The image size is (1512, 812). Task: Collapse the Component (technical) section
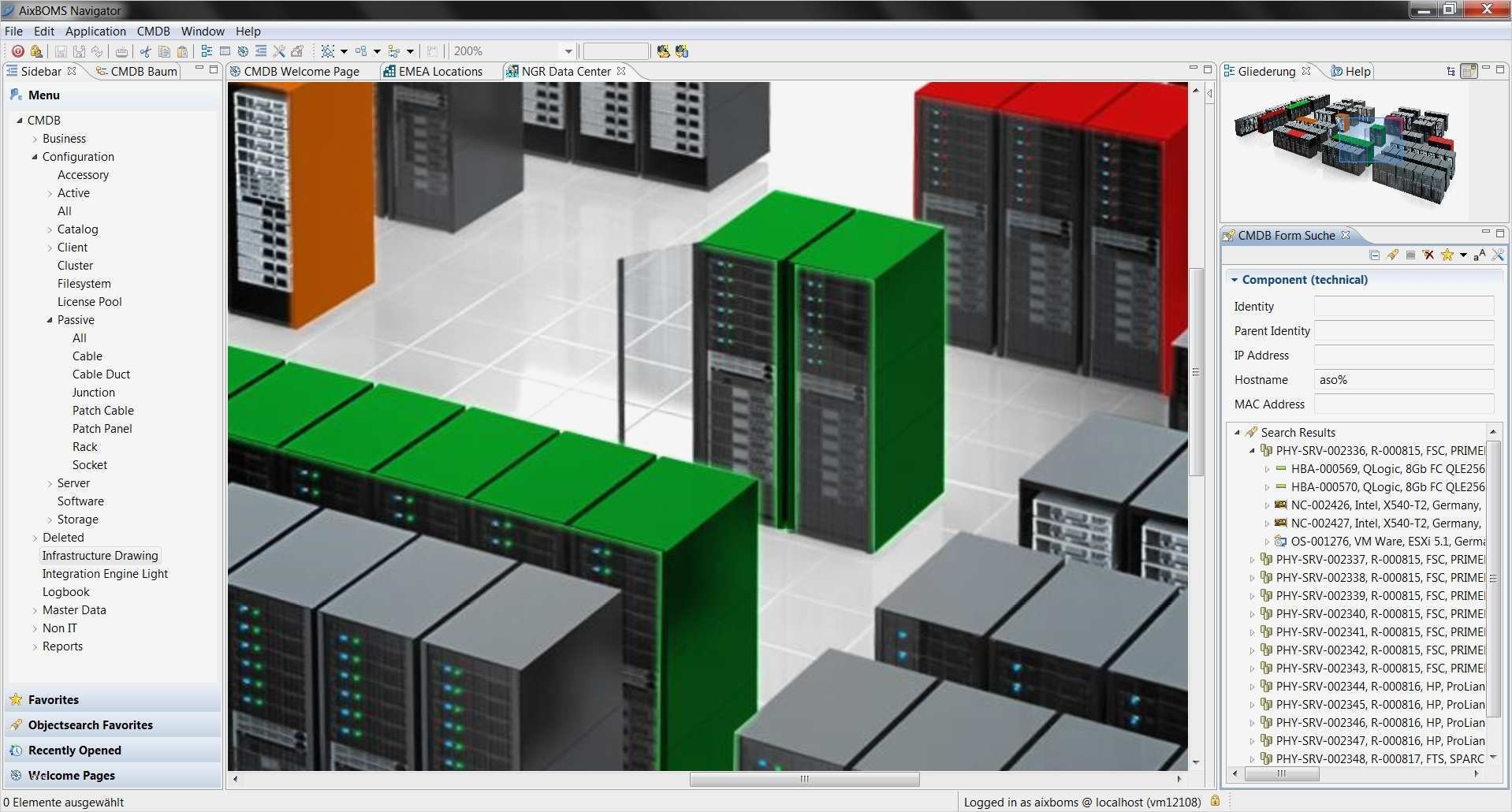[x=1234, y=280]
